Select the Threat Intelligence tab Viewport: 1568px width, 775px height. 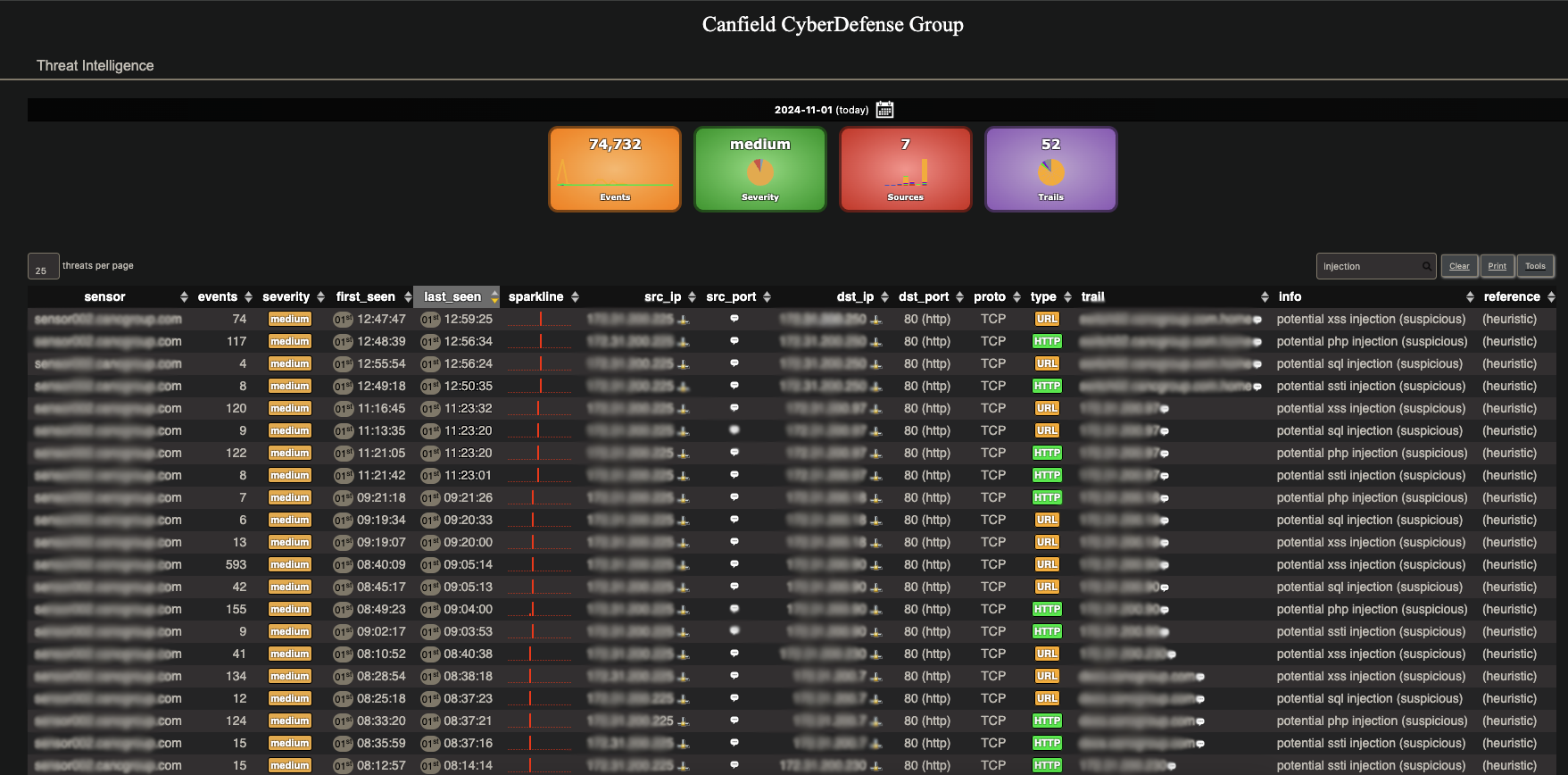95,65
